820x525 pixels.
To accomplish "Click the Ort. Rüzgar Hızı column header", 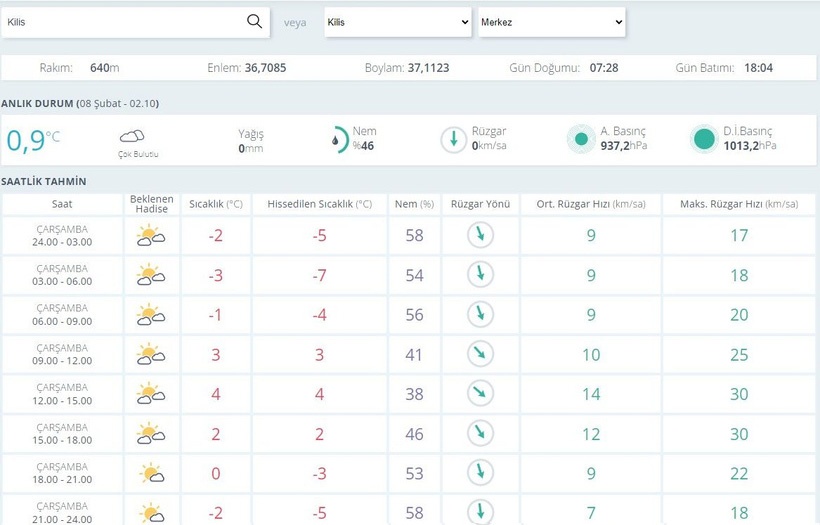I will pos(590,204).
